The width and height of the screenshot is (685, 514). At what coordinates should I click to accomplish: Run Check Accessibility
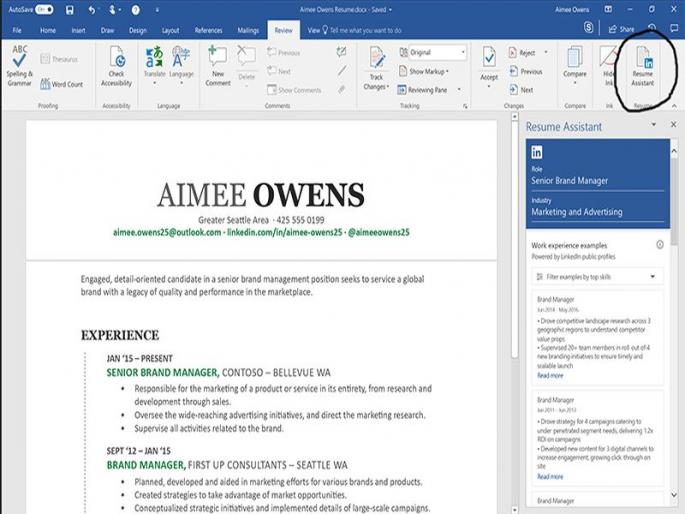pos(116,66)
